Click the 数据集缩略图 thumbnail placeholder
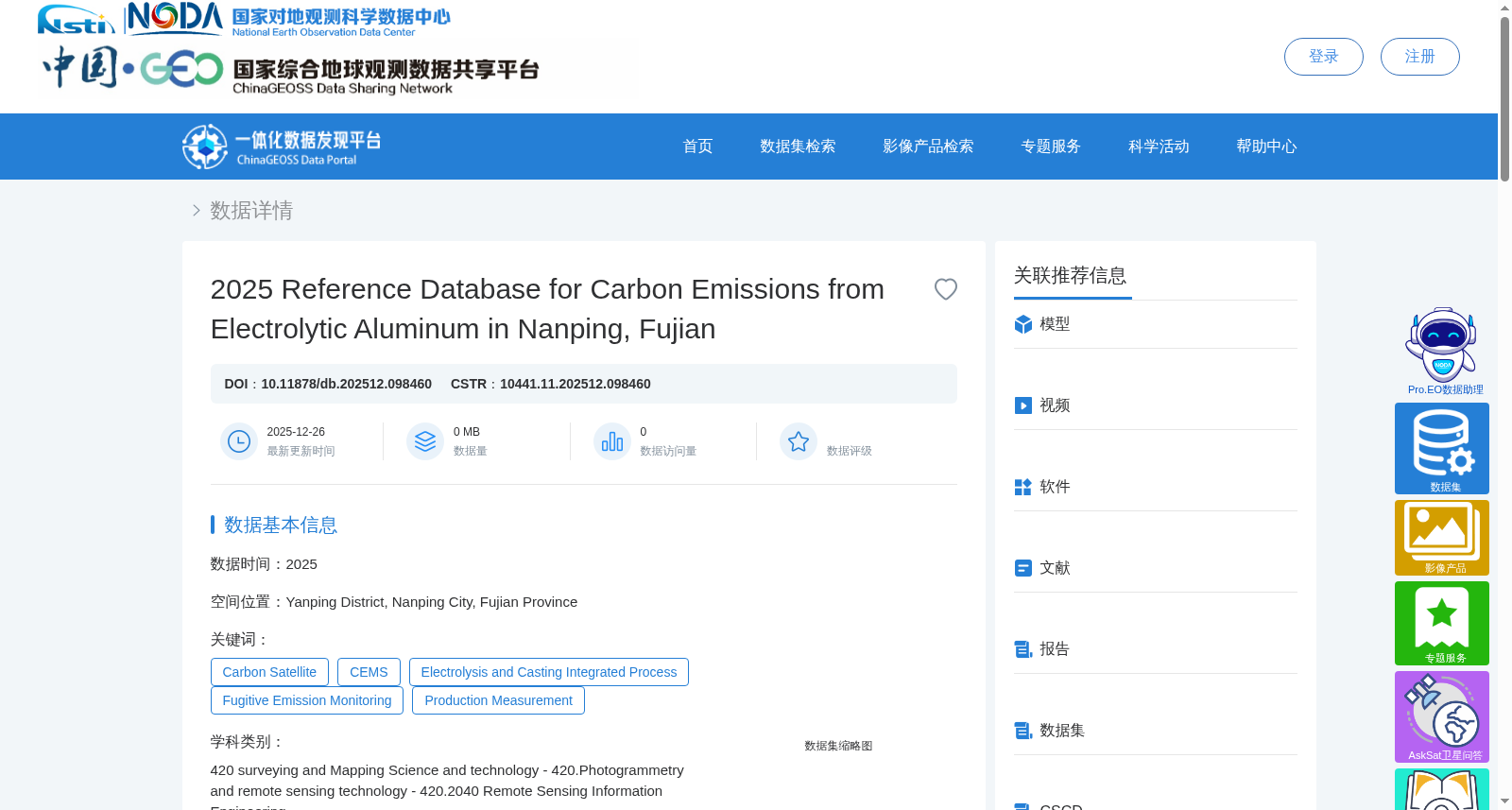The width and height of the screenshot is (1512, 810). click(x=838, y=746)
